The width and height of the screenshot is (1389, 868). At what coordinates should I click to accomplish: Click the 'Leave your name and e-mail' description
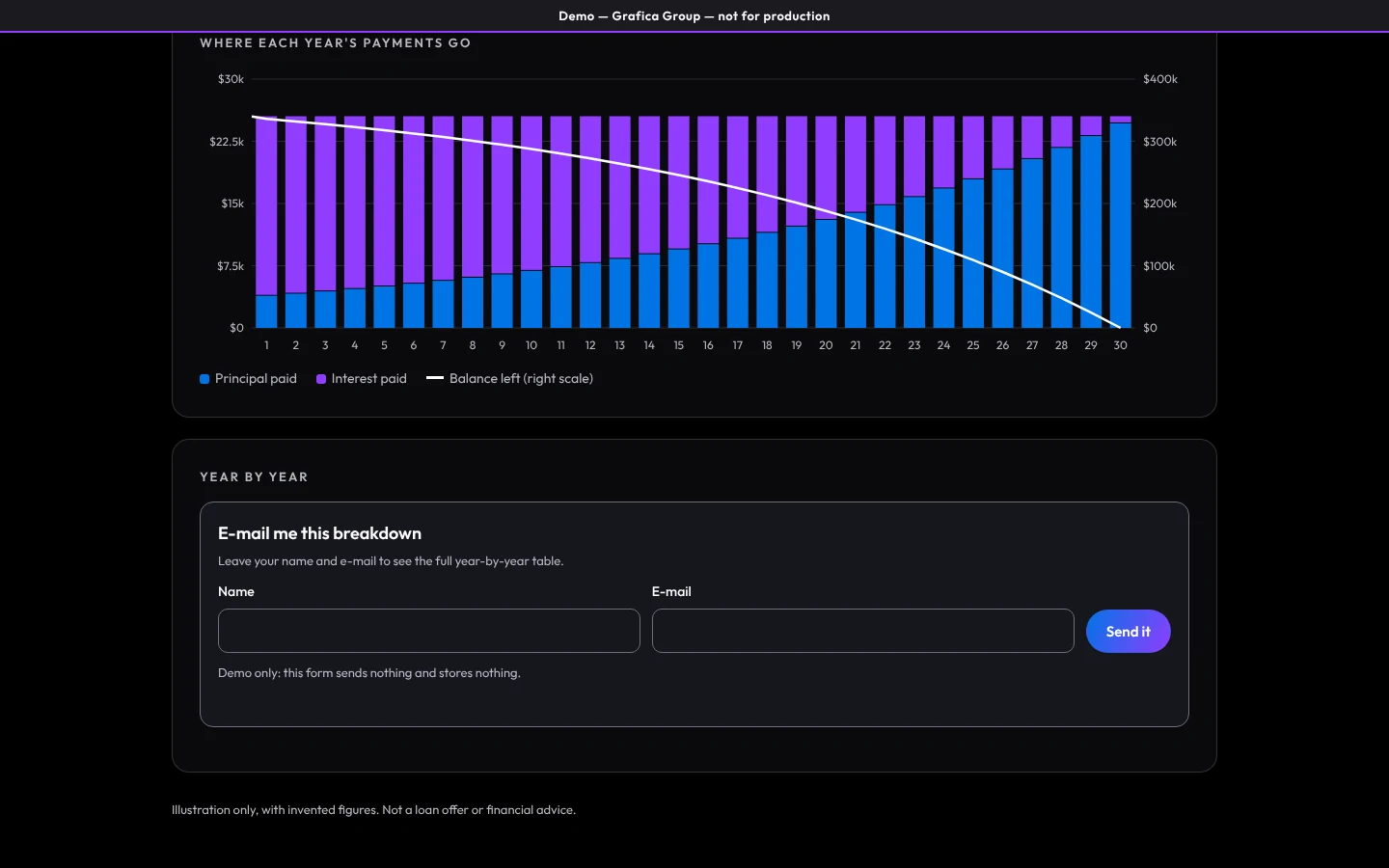click(391, 561)
